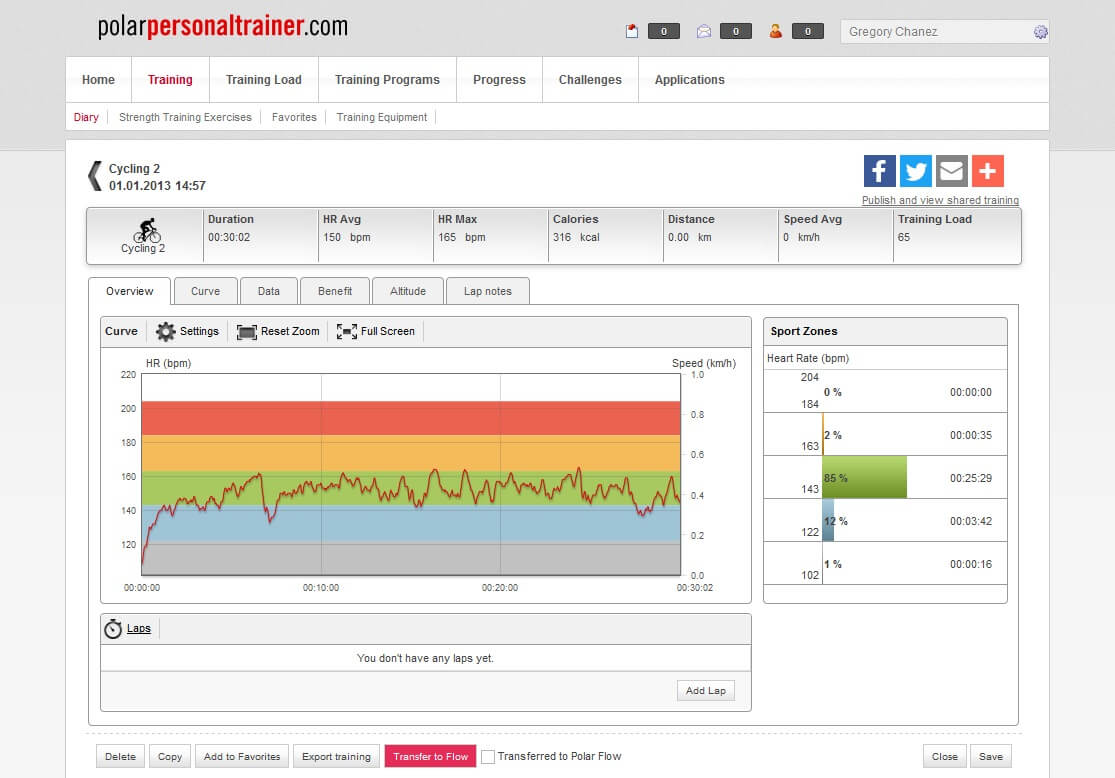Viewport: 1115px width, 778px height.
Task: Open the Training Programs menu
Action: [388, 80]
